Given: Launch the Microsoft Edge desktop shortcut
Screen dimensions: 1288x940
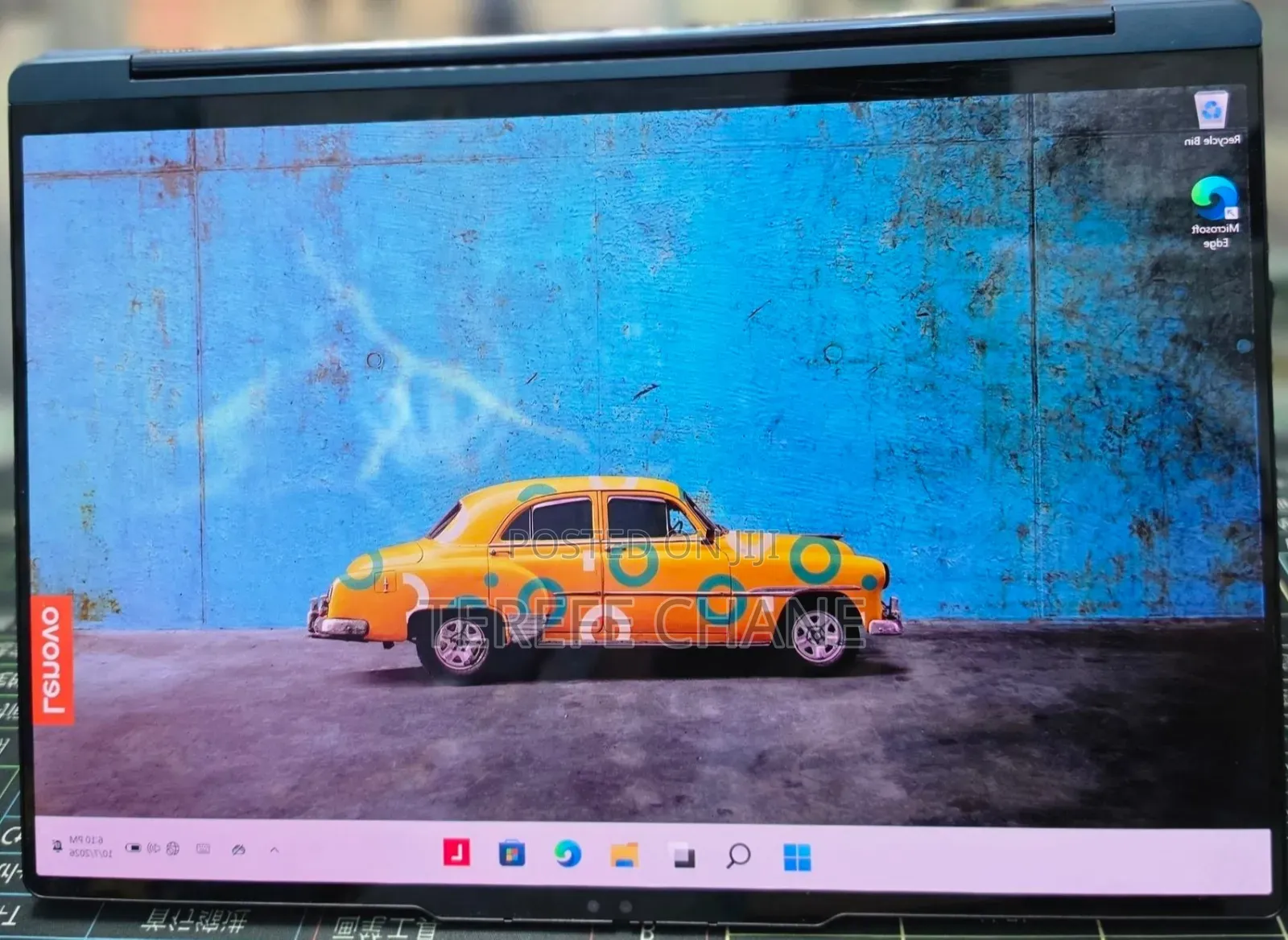Looking at the screenshot, I should click(x=1215, y=212).
